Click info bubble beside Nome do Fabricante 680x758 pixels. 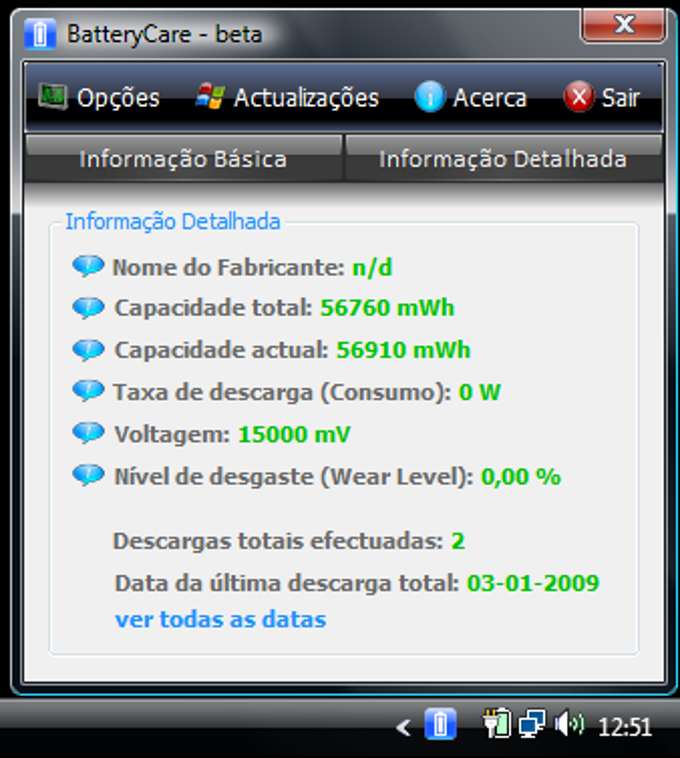88,266
